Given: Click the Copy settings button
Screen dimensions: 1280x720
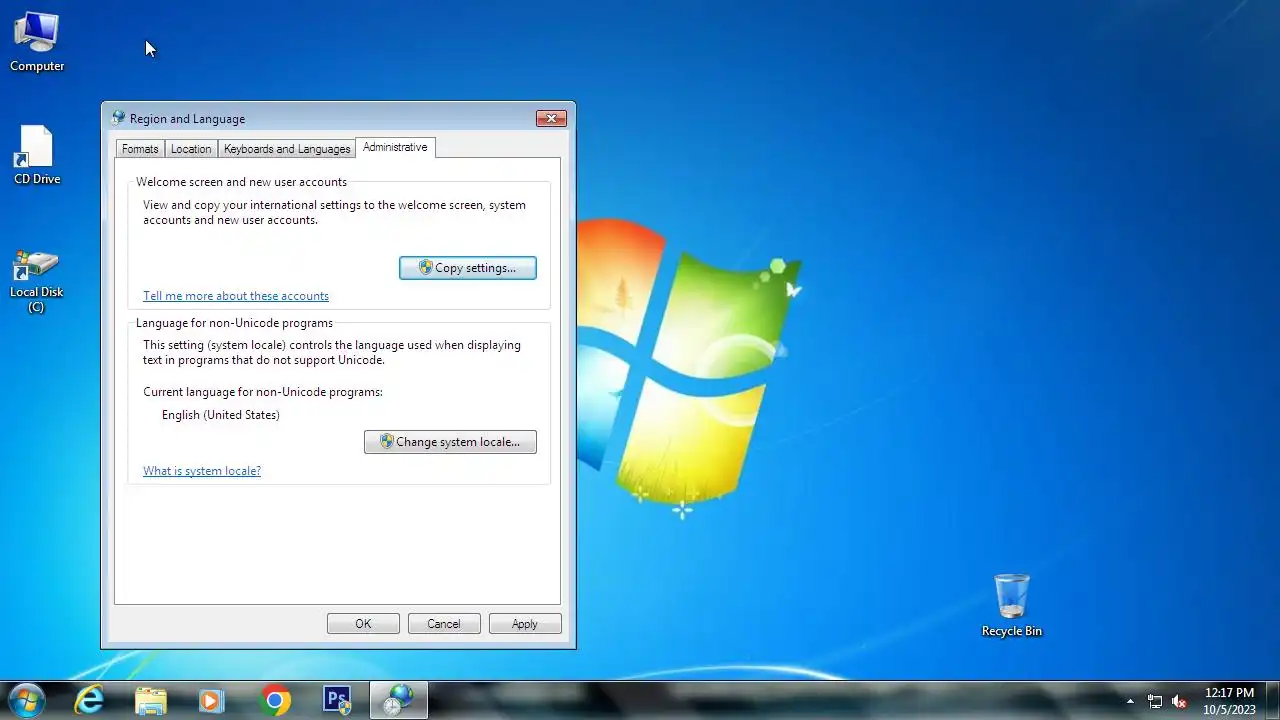Looking at the screenshot, I should pos(468,268).
